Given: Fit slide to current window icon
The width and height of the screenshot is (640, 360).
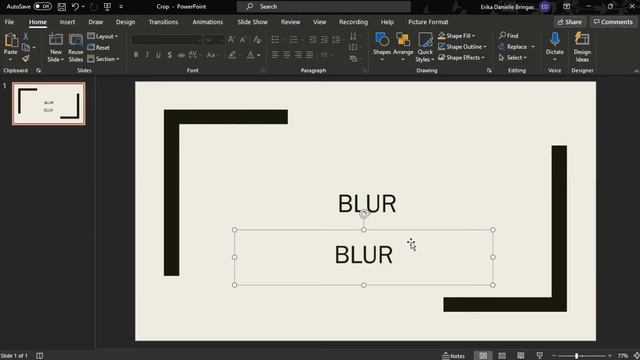Looking at the screenshot, I should pyautogui.click(x=636, y=356).
